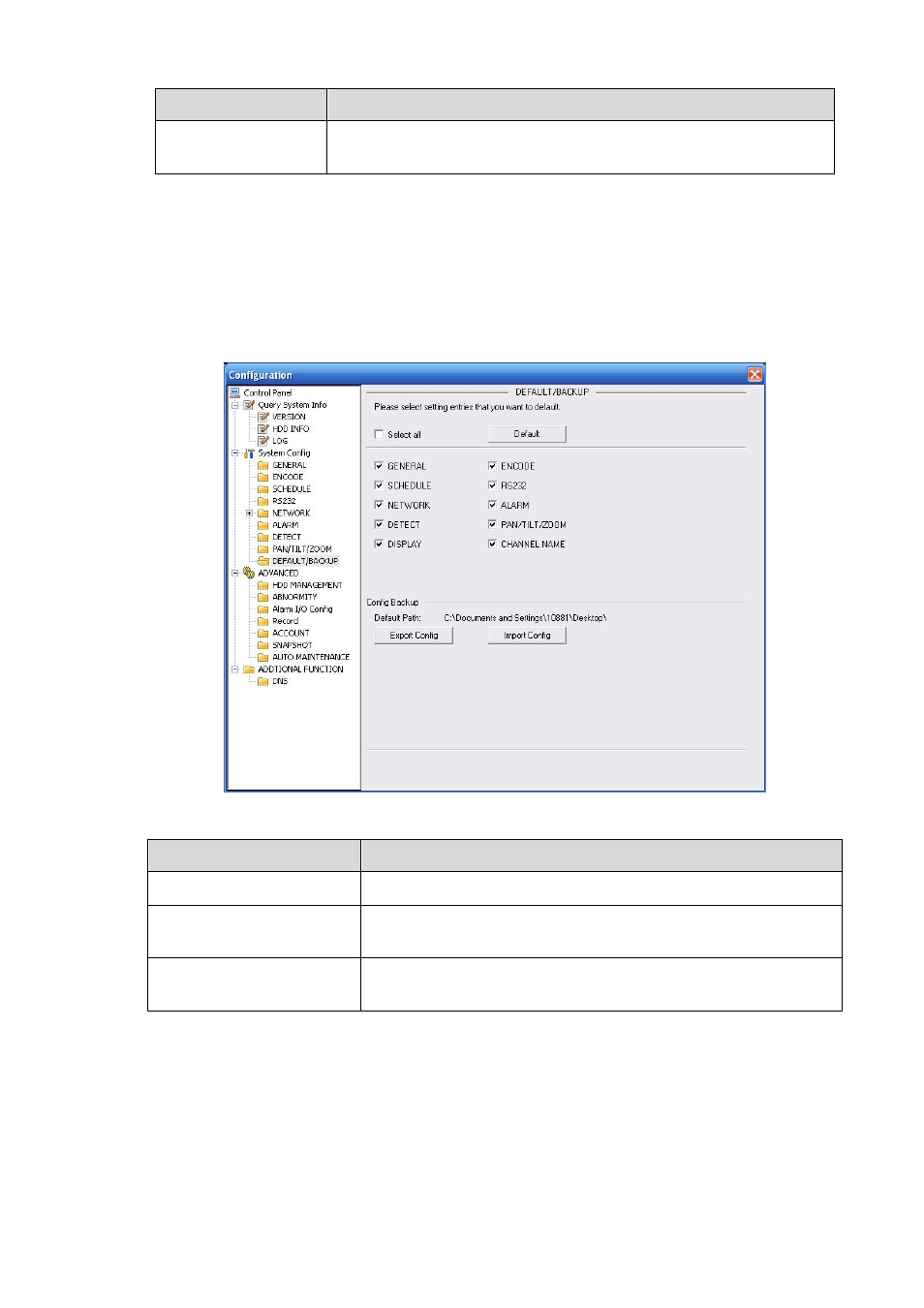Select the ALARM folder icon in tree

tap(263, 525)
